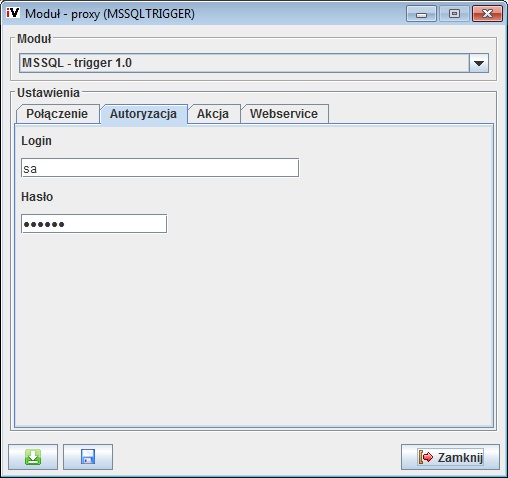This screenshot has height=478, width=508.
Task: Click the Ustawienia group heading
Action: 48,93
